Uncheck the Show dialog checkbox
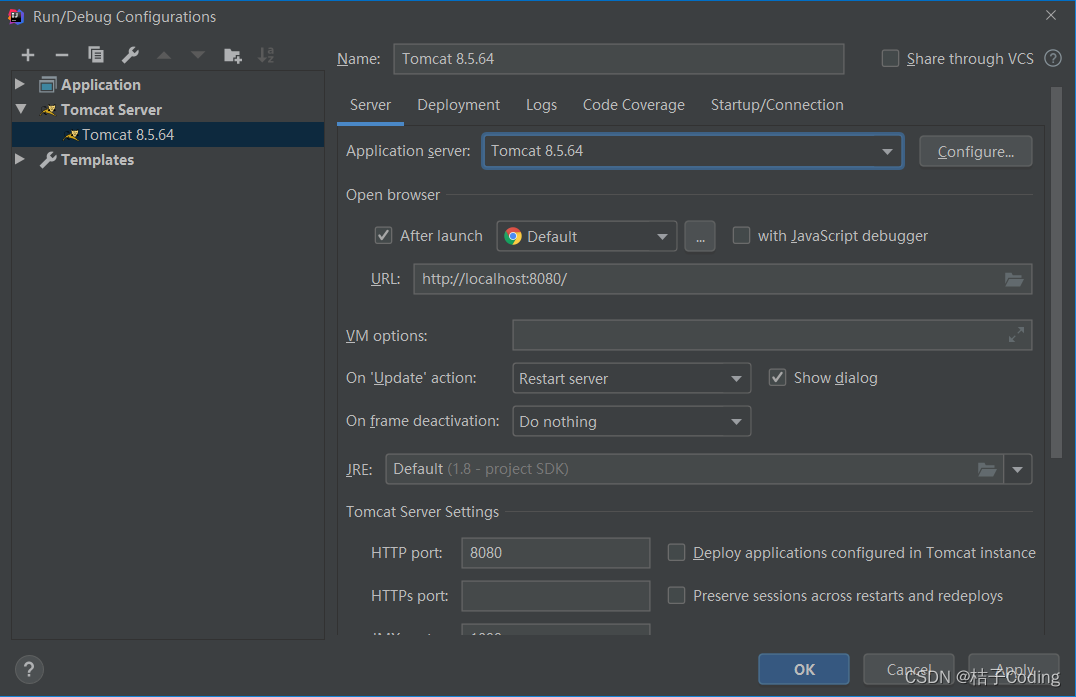The image size is (1076, 697). [x=777, y=377]
